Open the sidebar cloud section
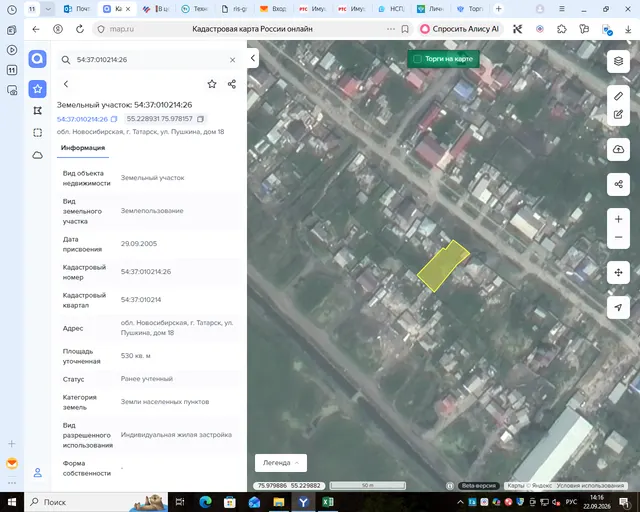 pos(37,155)
